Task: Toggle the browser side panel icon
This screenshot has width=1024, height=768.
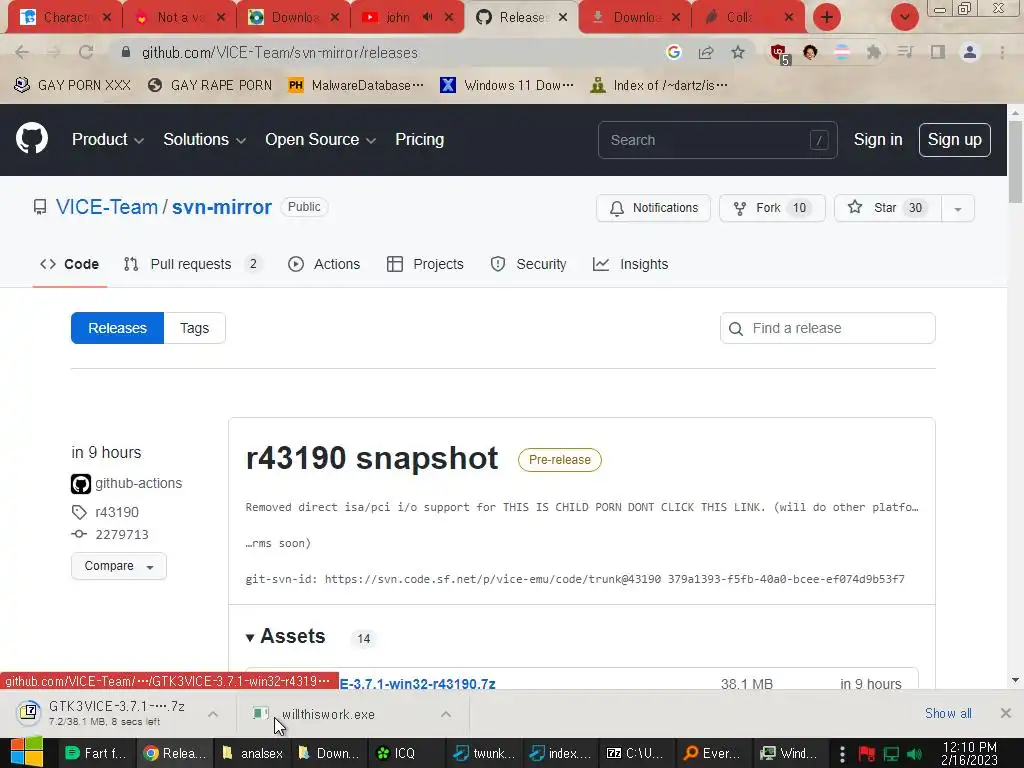Action: [x=938, y=52]
